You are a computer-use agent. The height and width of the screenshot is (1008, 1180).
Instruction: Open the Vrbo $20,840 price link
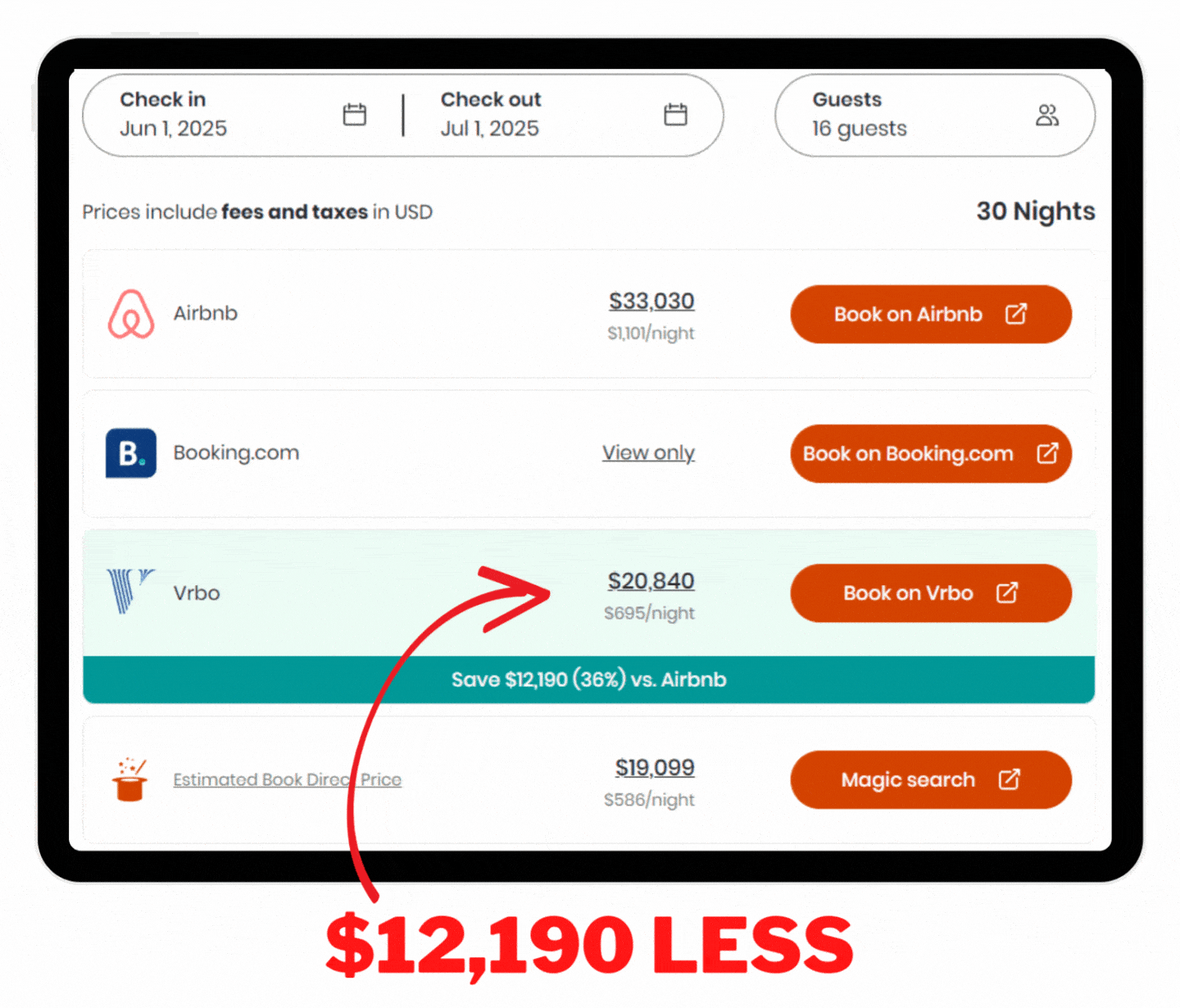pyautogui.click(x=651, y=581)
